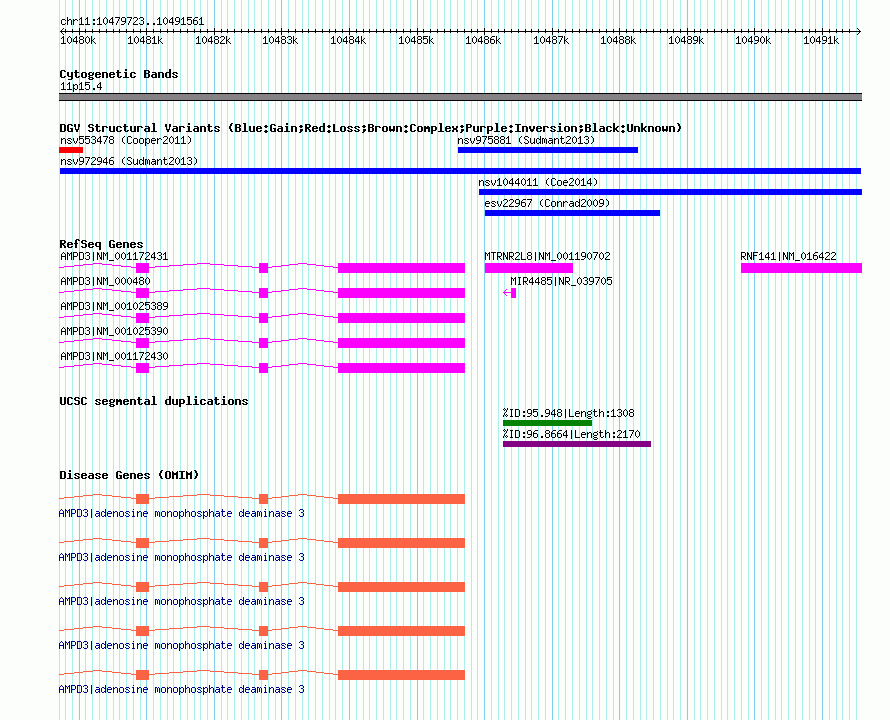Click the large exon of AMPD3 NM_000480

coord(401,293)
